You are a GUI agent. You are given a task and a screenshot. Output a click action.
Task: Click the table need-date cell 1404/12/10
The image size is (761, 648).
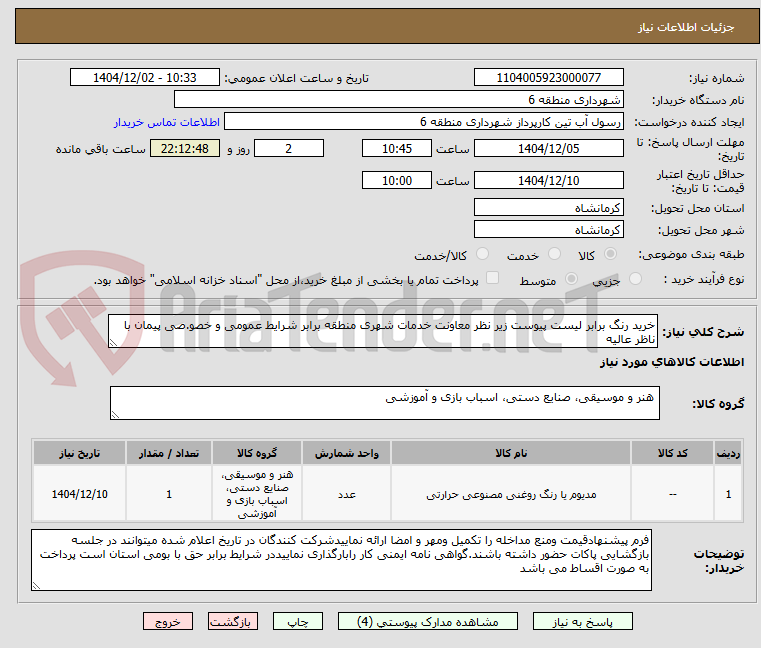tap(80, 494)
